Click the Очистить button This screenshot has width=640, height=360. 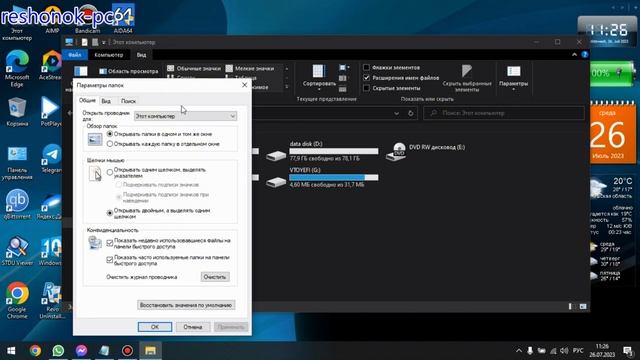coord(215,277)
